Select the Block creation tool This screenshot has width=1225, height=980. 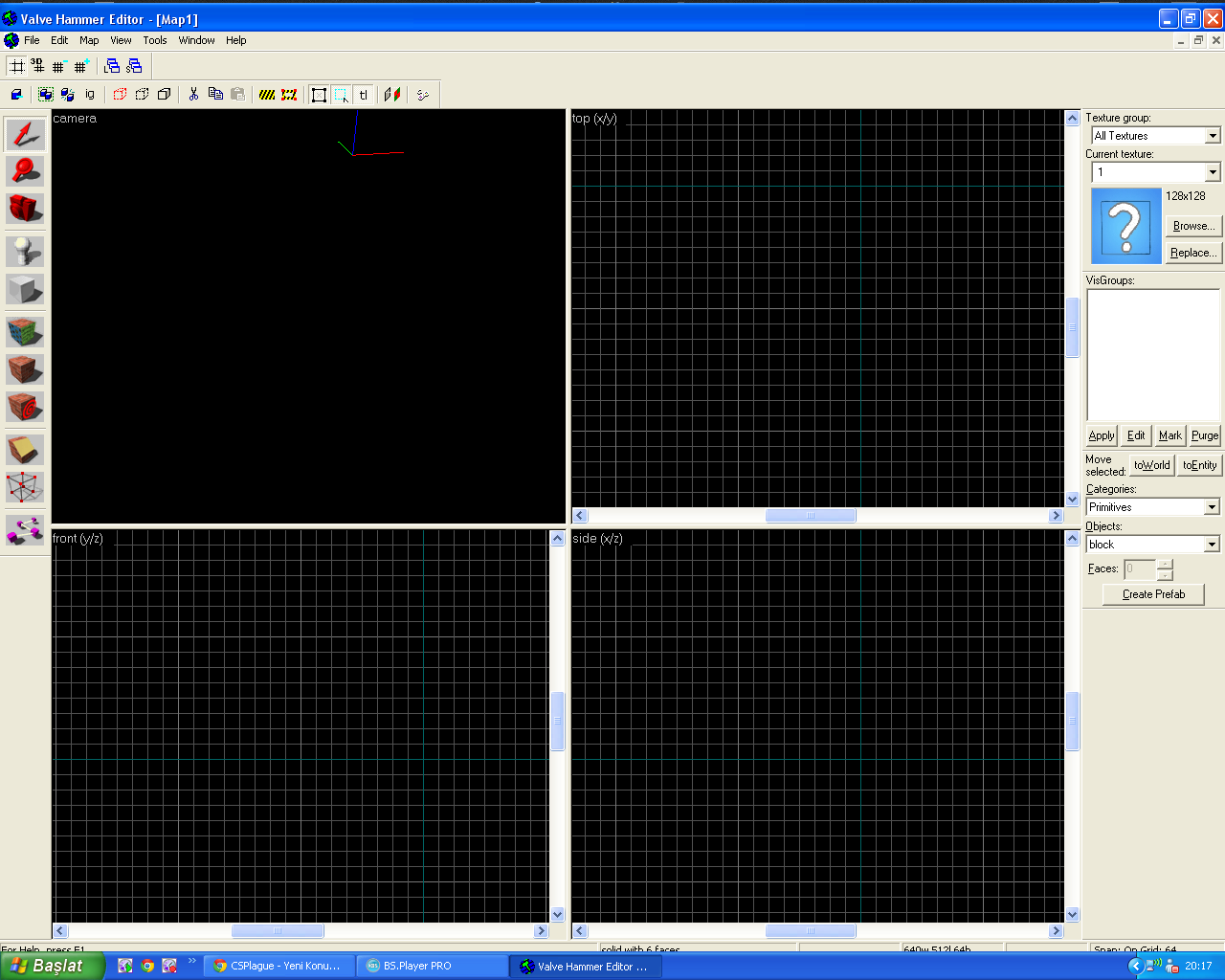[x=25, y=289]
